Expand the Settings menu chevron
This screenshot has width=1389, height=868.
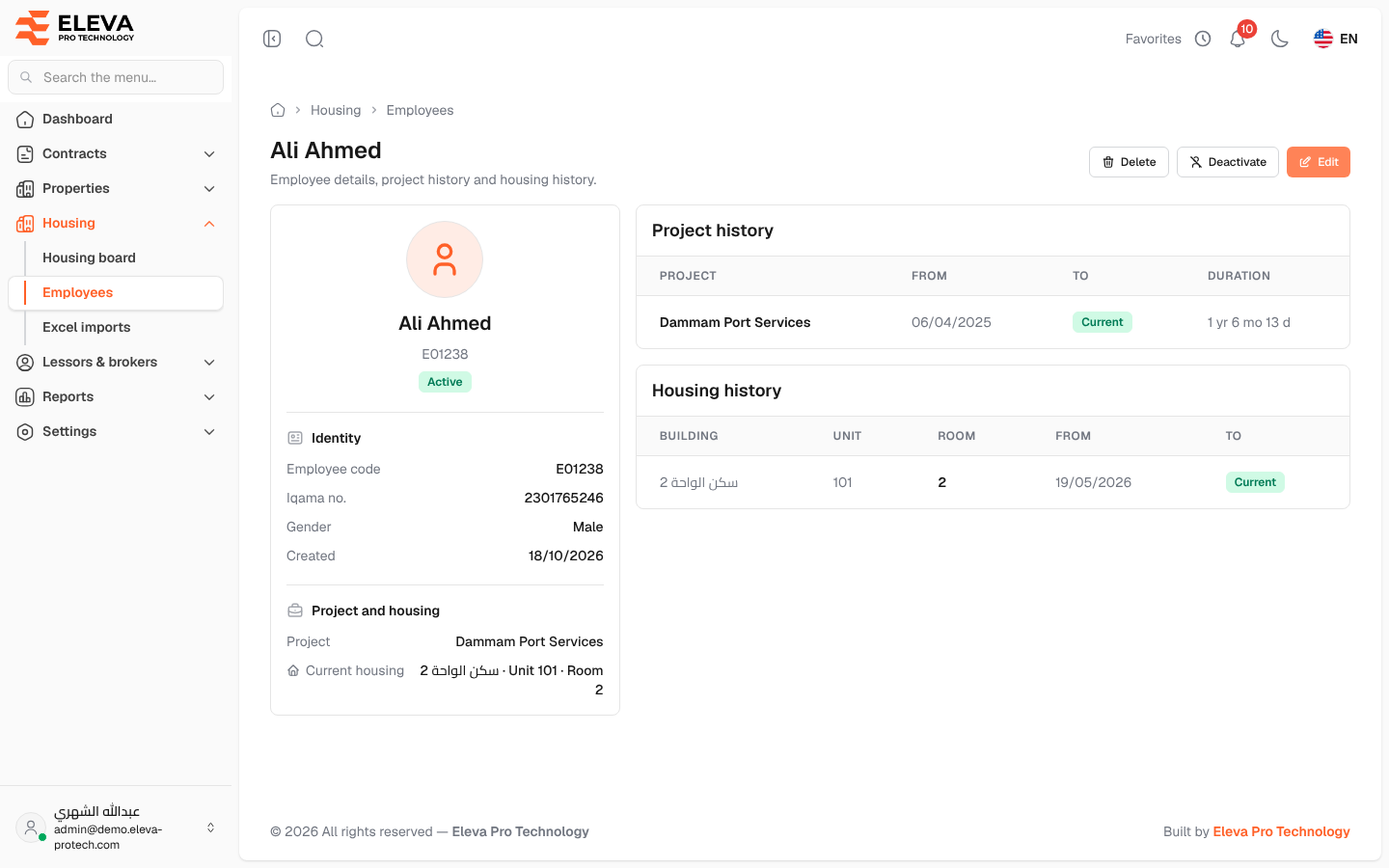[x=209, y=432]
